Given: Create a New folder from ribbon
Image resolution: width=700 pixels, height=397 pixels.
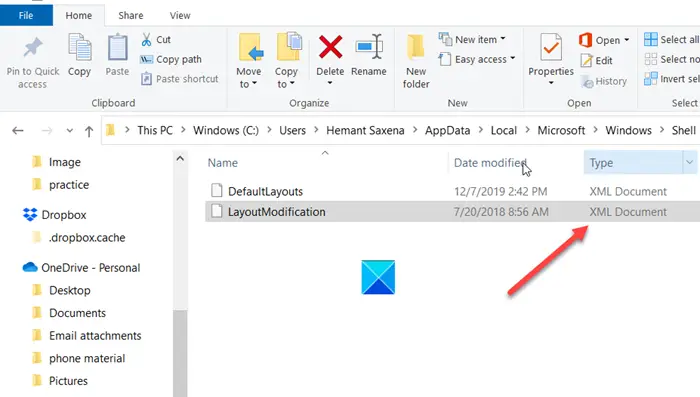Looking at the screenshot, I should [x=416, y=61].
